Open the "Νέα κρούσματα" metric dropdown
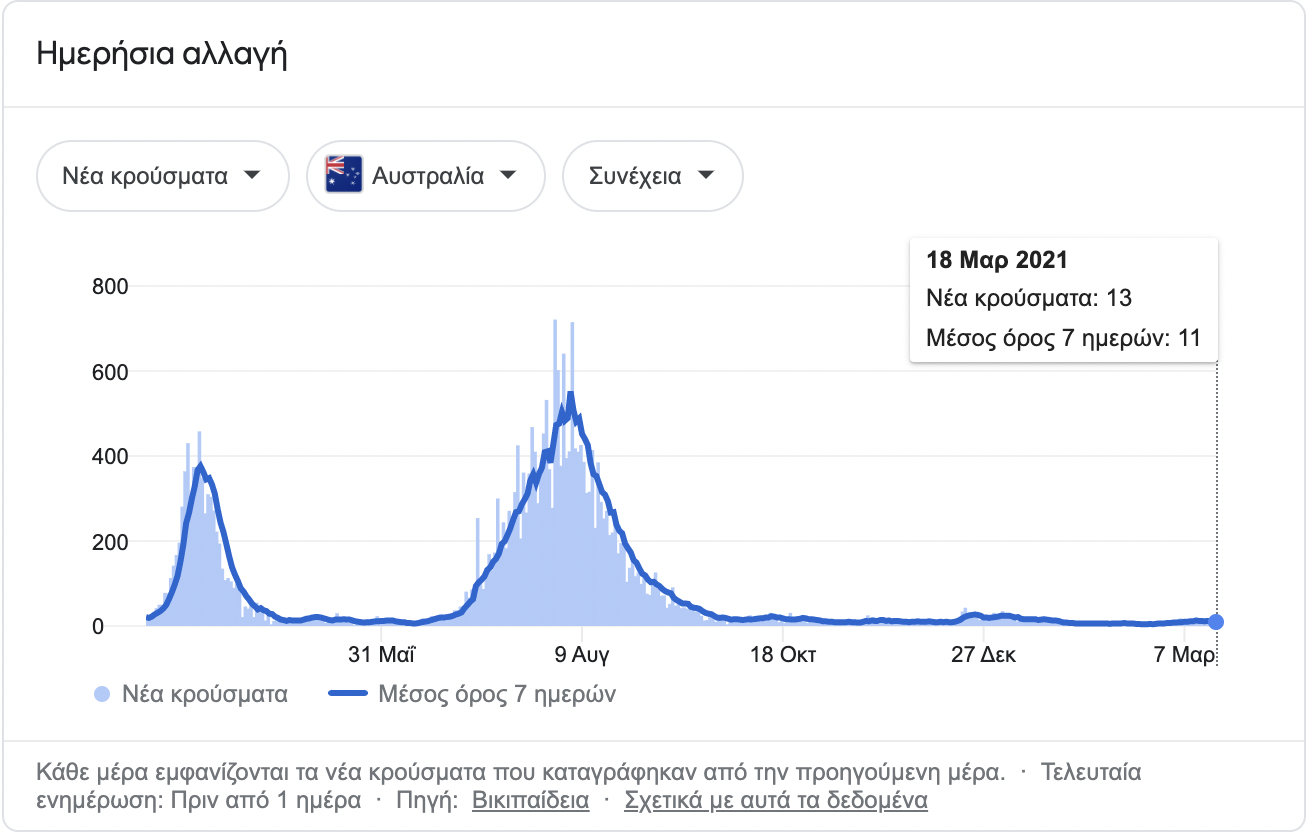 [162, 177]
